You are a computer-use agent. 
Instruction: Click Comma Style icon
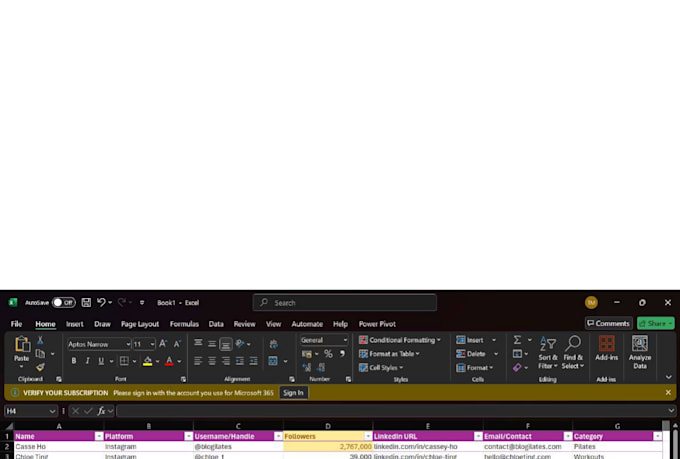pyautogui.click(x=342, y=354)
